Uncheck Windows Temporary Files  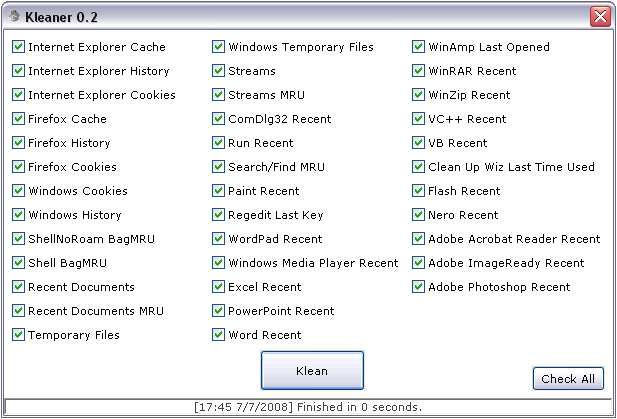pos(218,47)
